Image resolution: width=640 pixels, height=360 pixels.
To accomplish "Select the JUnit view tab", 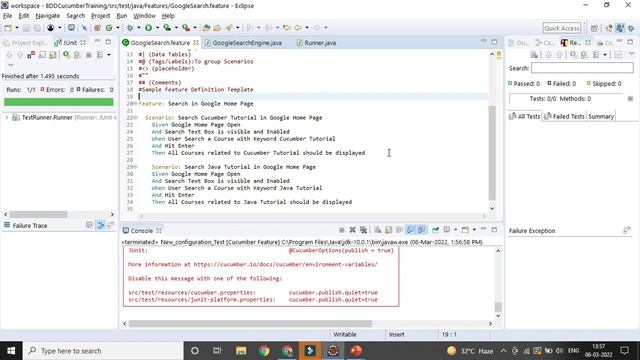I will pos(70,42).
